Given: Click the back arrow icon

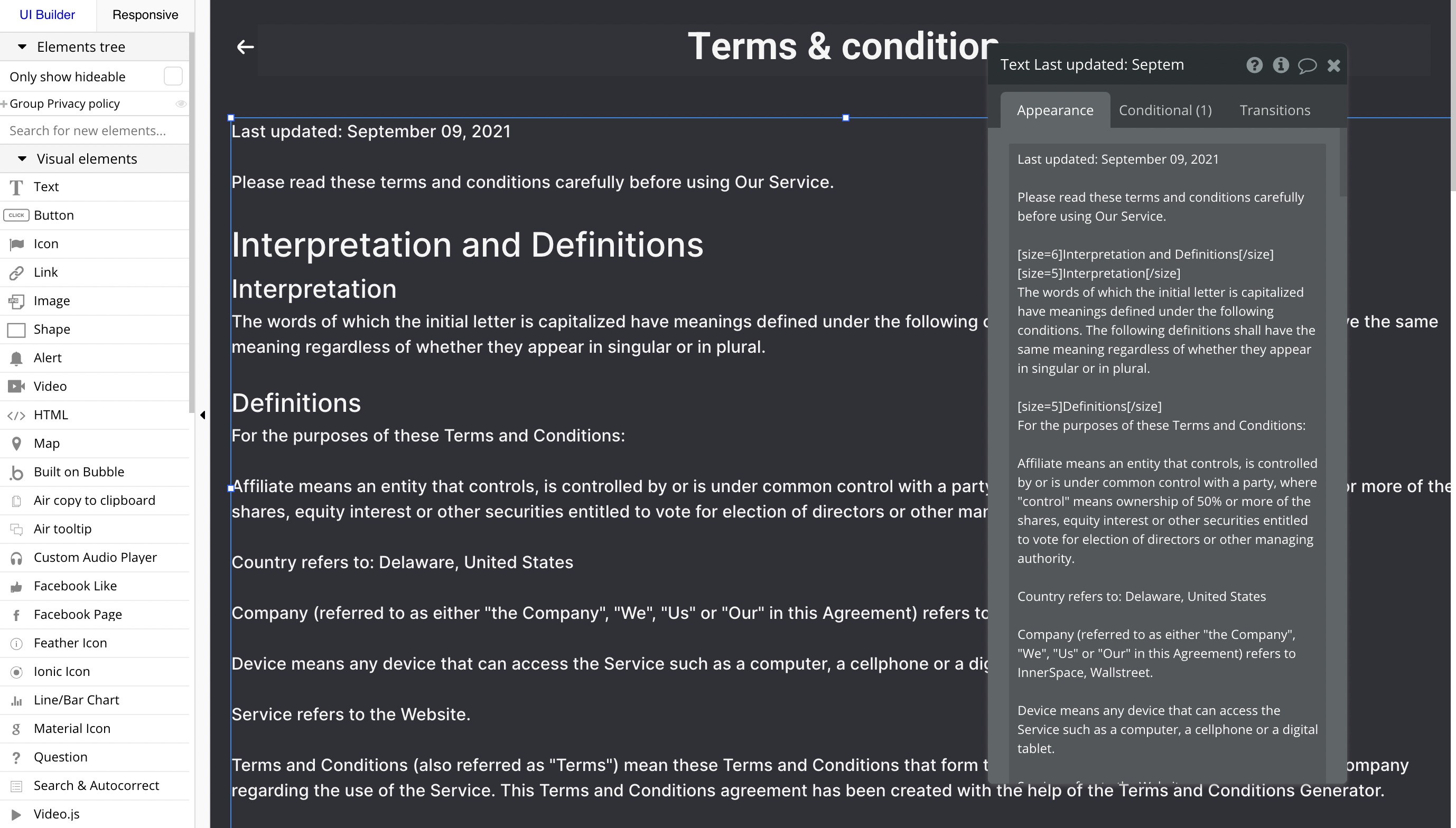Looking at the screenshot, I should point(245,46).
